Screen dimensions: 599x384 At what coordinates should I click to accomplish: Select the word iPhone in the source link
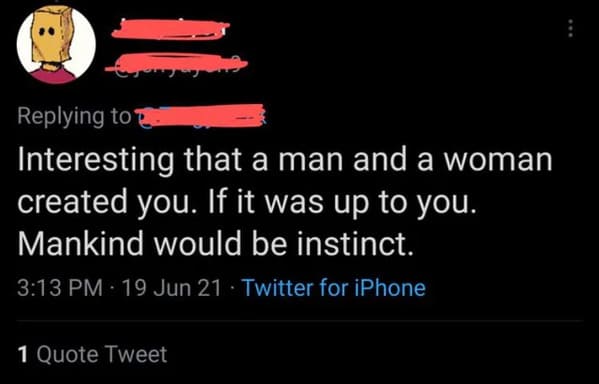tap(390, 288)
